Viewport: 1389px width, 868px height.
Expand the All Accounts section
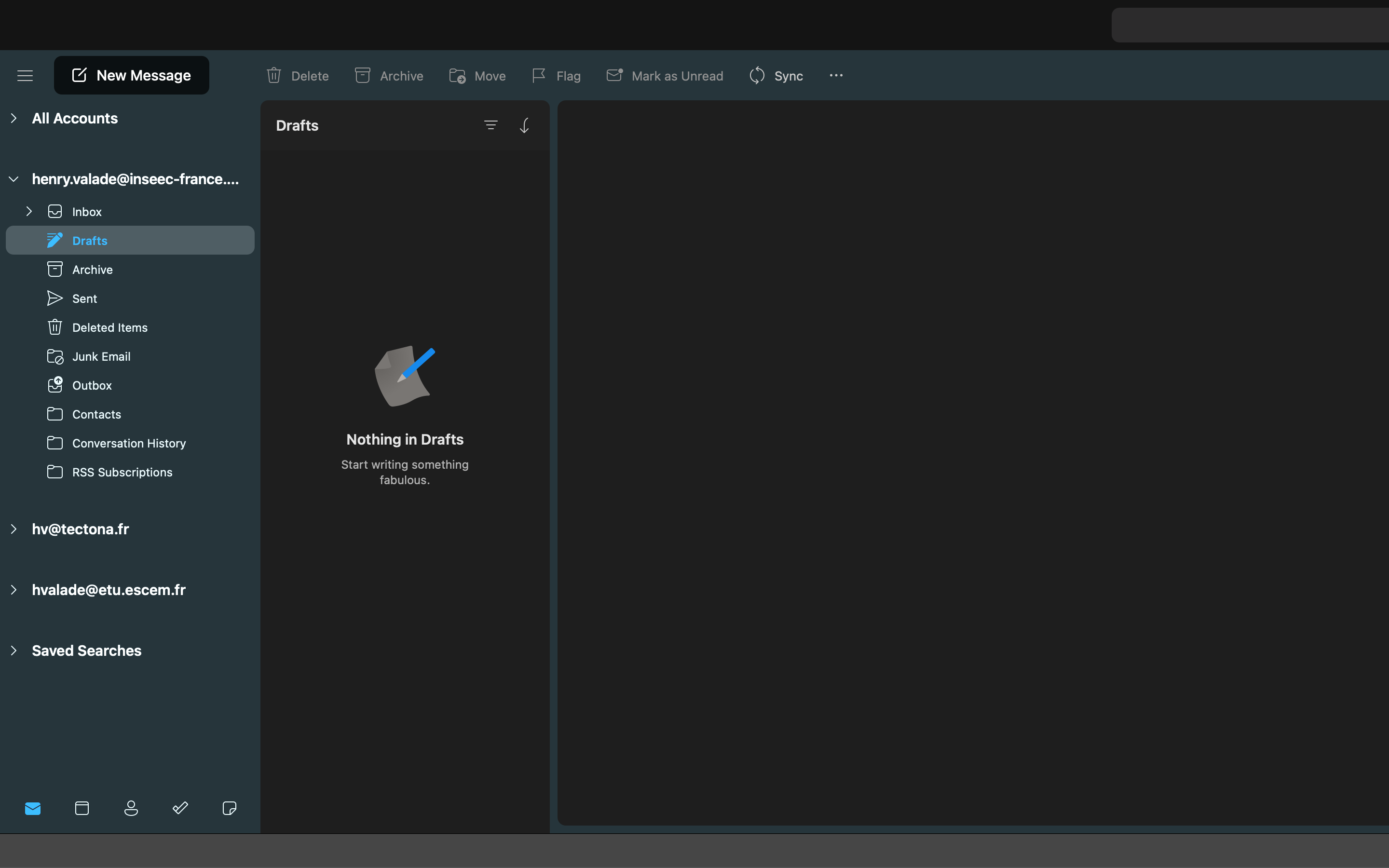click(x=14, y=118)
